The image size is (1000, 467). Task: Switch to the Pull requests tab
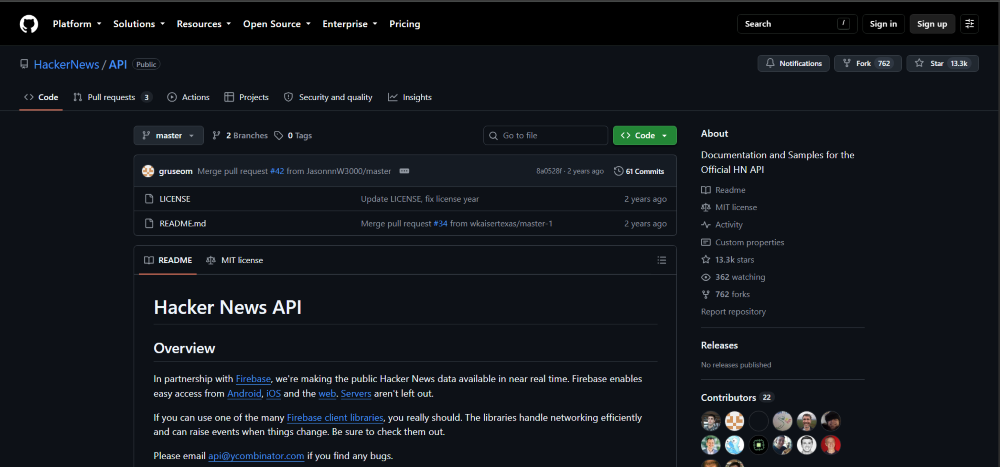coord(112,97)
